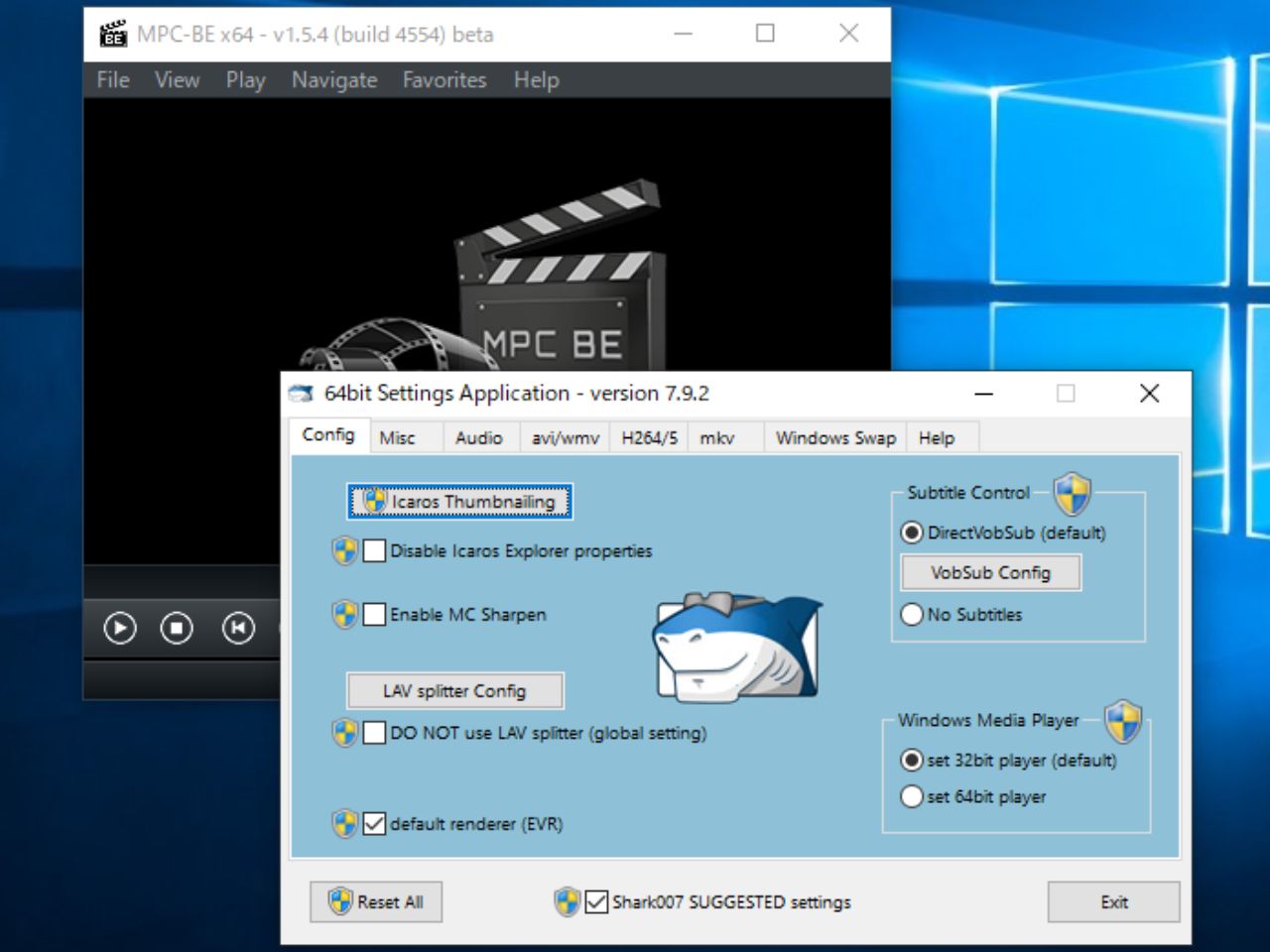Click the shield icon next to default renderer
This screenshot has height=952, width=1270.
(344, 824)
